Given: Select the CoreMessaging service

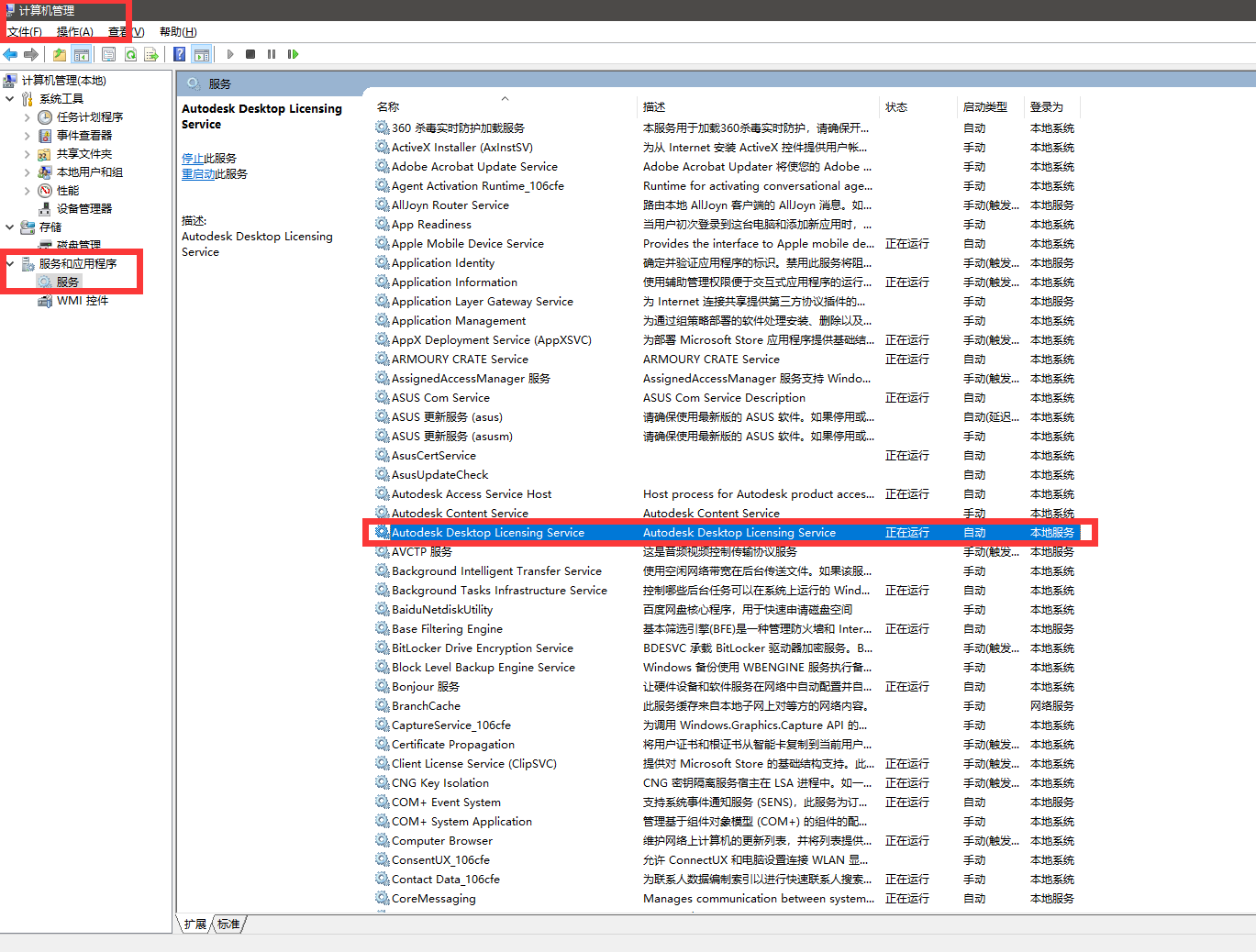Looking at the screenshot, I should tap(728, 899).
